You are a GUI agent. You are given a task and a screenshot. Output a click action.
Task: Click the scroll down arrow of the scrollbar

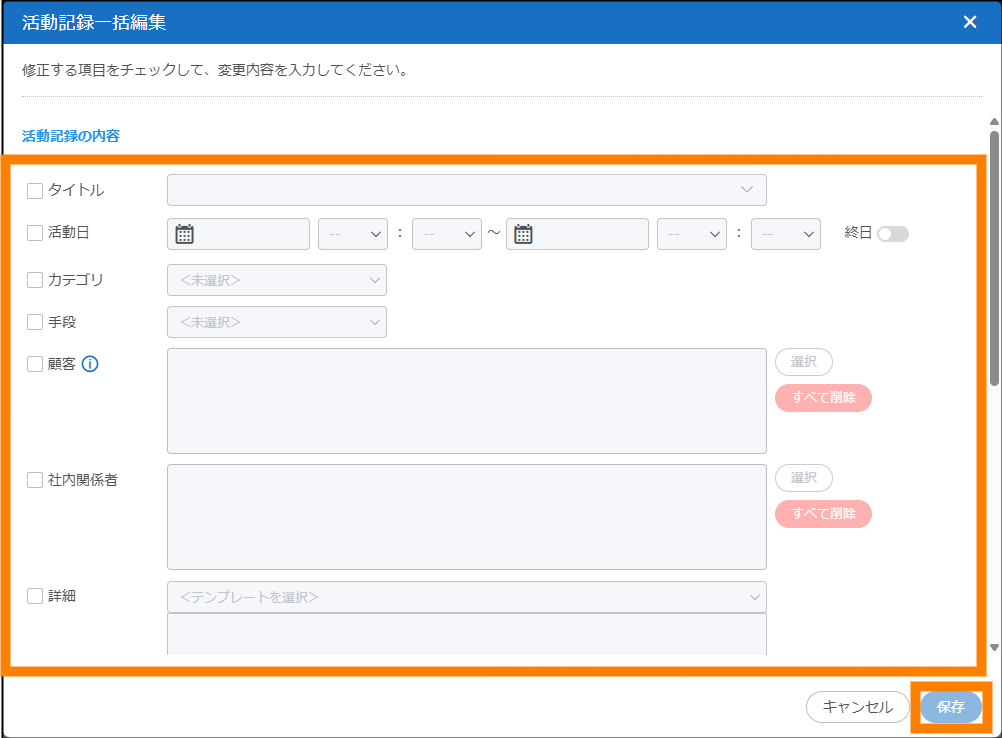tap(994, 647)
